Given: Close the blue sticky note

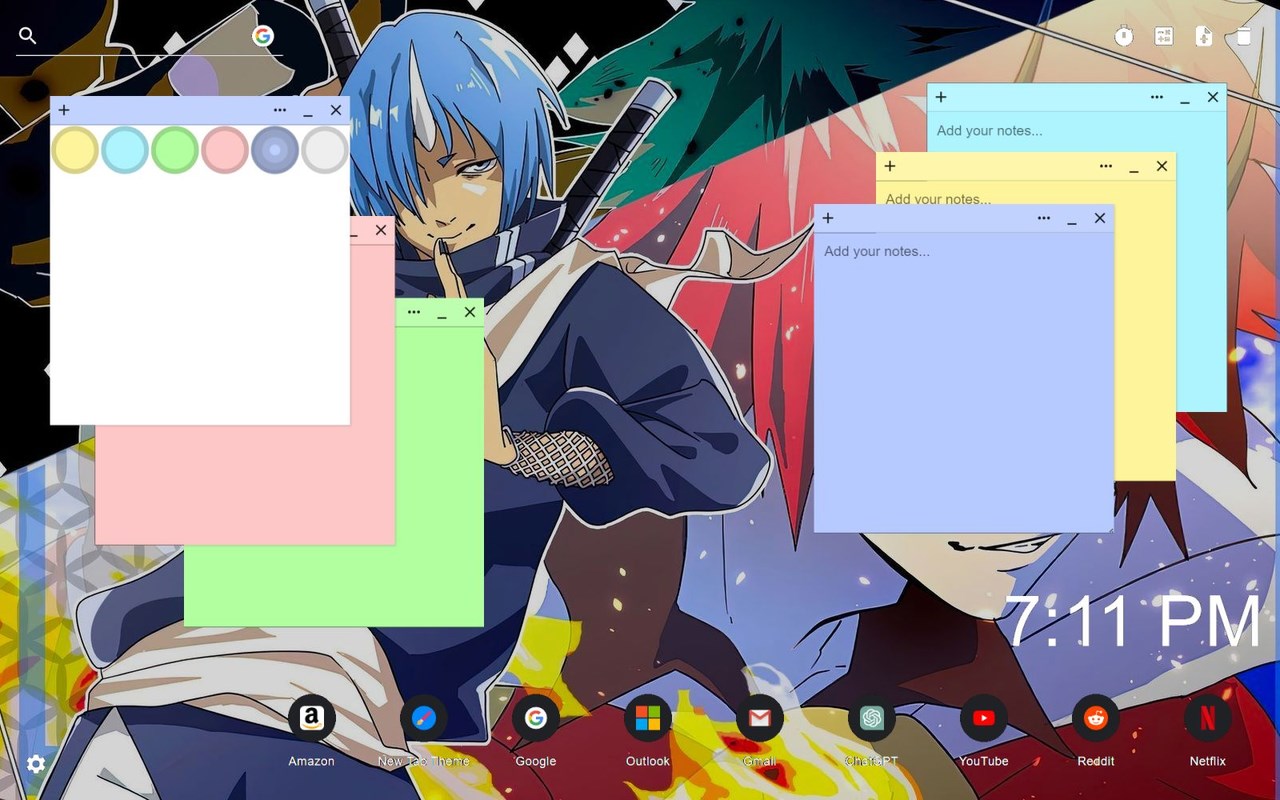Looking at the screenshot, I should click(1100, 218).
